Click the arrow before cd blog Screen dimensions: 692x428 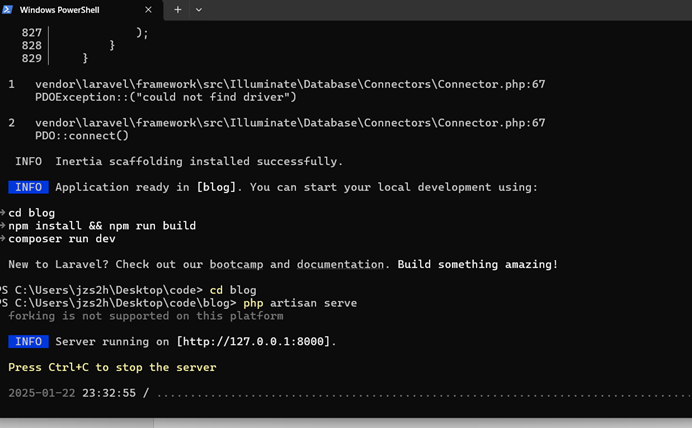[3, 213]
